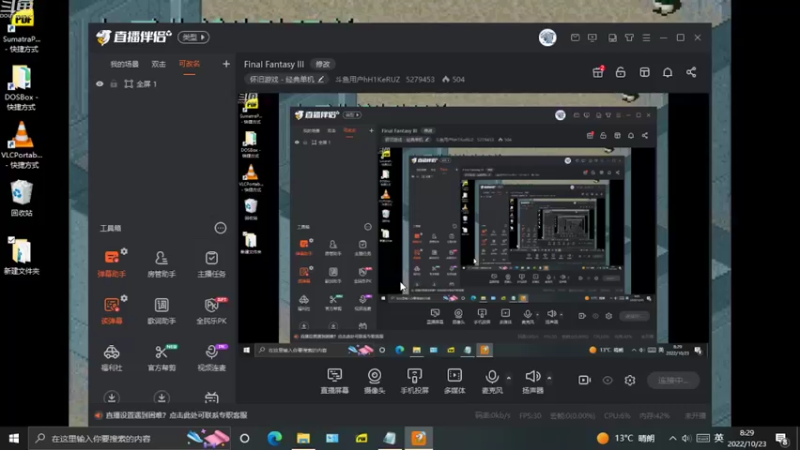
Task: Open the 视频连麦 tool
Action: 211,357
